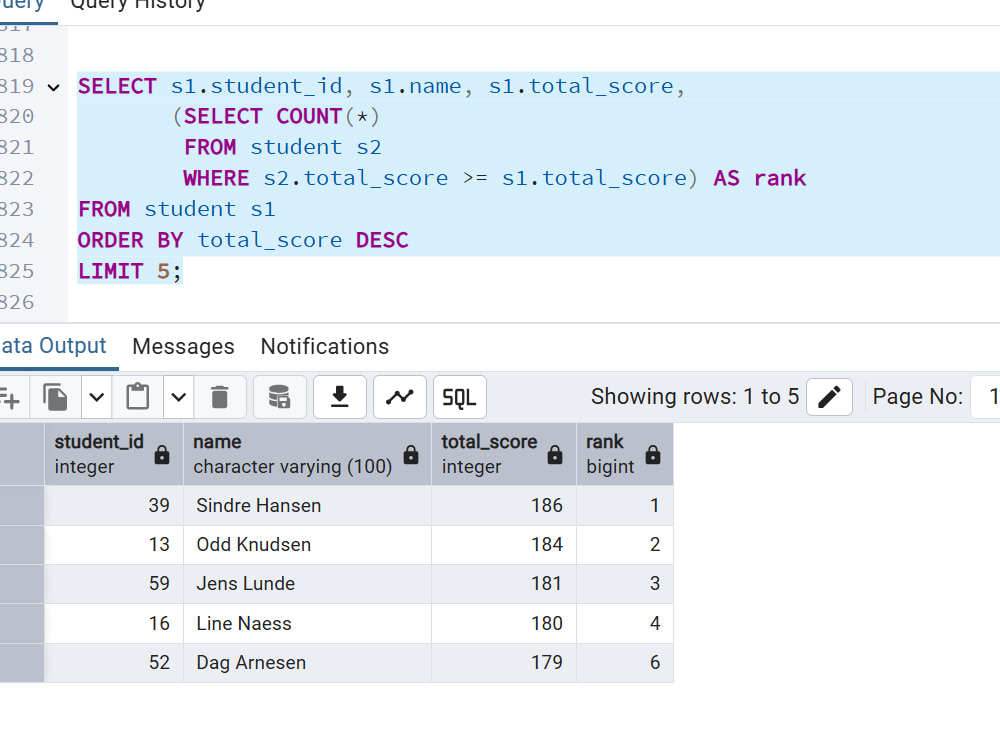Click the lock icon in name header

411,455
